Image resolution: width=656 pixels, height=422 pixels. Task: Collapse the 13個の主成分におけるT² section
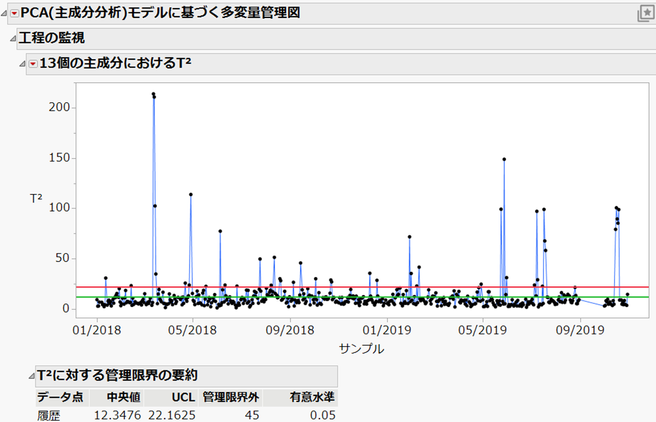pyautogui.click(x=22, y=64)
